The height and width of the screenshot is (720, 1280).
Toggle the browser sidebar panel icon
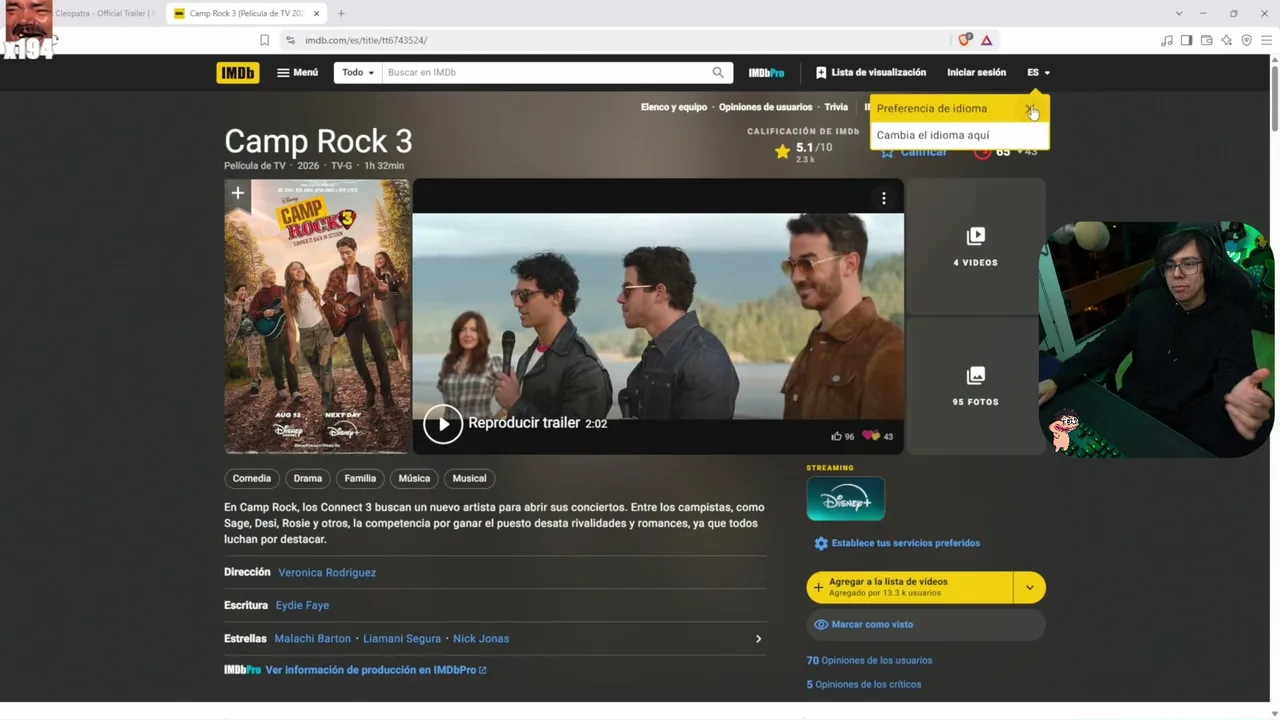[x=1186, y=40]
